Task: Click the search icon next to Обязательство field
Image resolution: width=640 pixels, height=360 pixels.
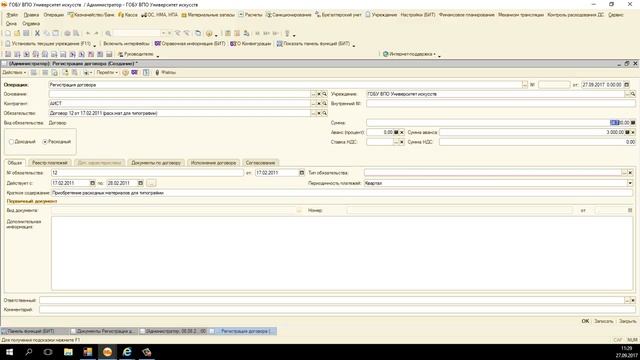Action: click(324, 113)
